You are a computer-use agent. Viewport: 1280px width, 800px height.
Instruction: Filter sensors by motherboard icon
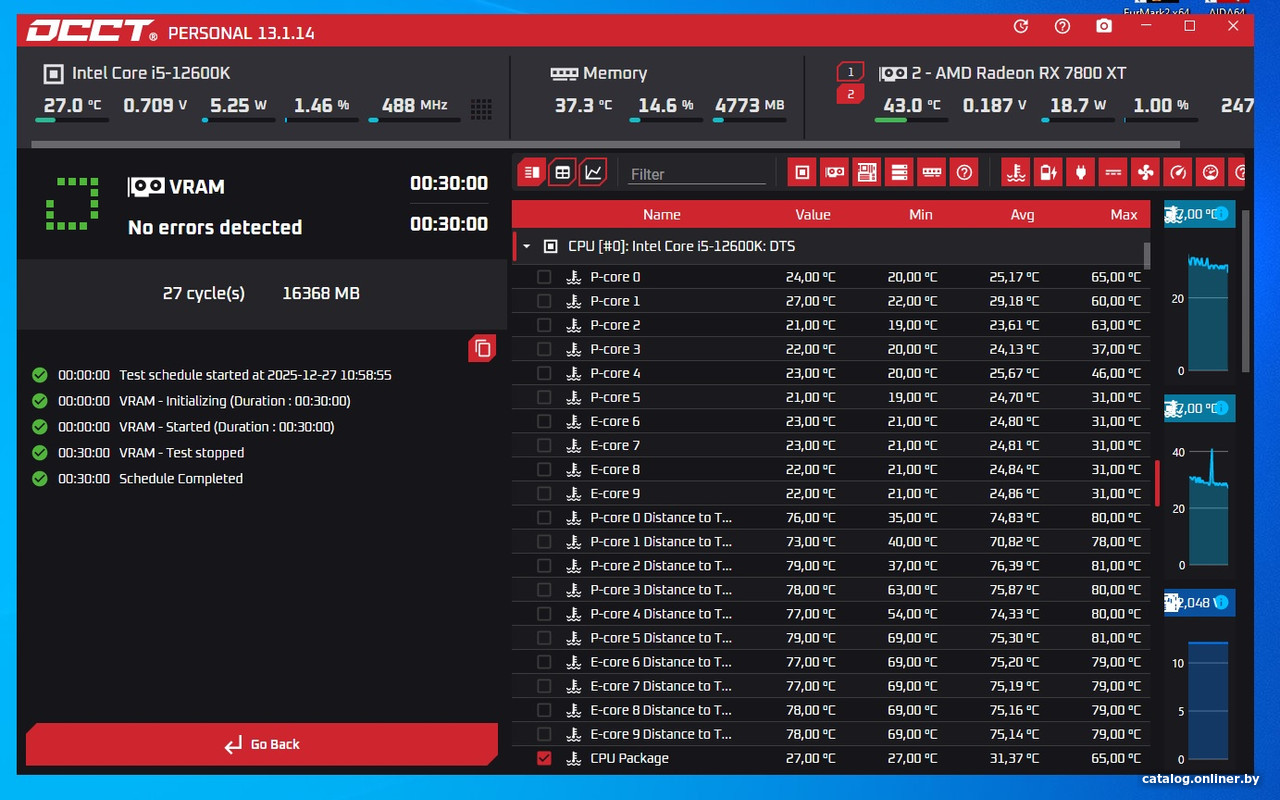click(x=867, y=172)
